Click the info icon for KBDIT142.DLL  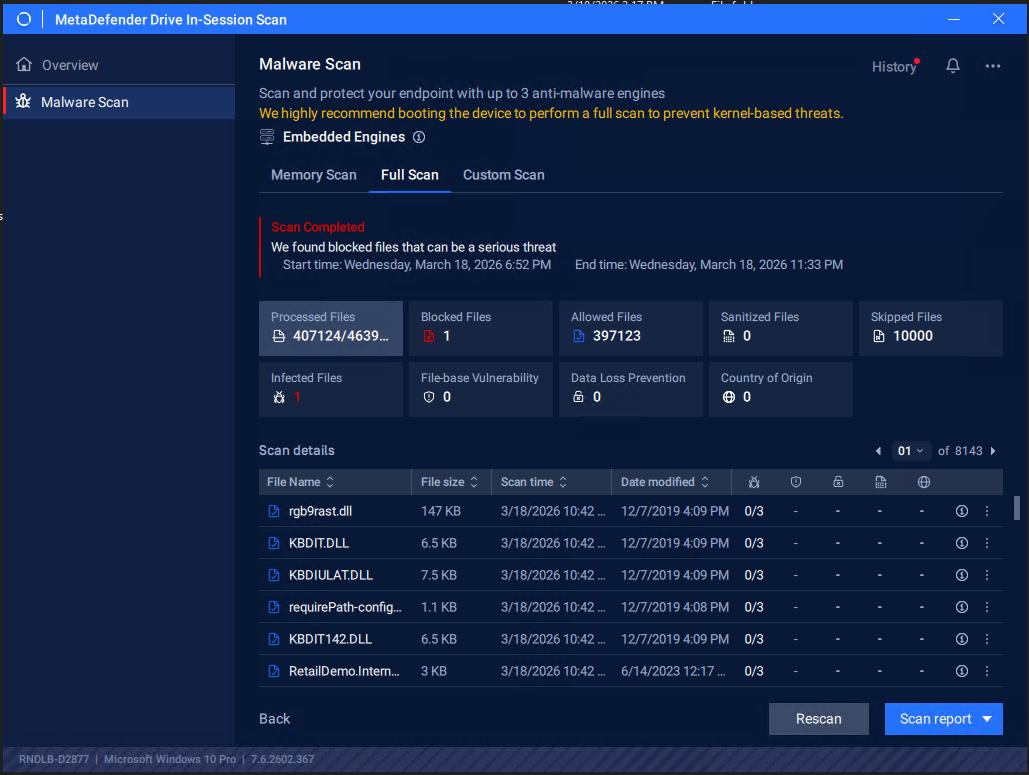[962, 639]
